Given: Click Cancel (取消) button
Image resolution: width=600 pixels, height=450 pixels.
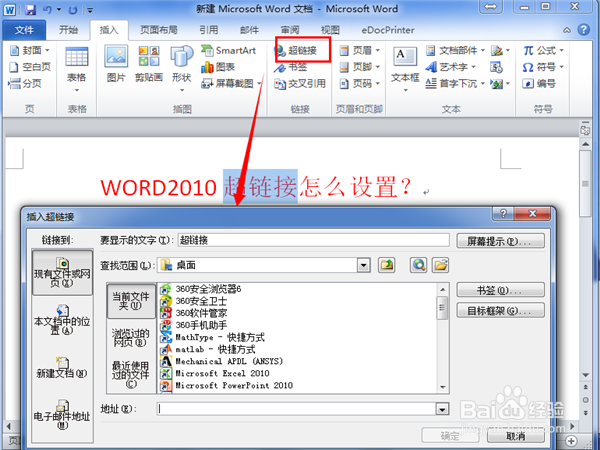Looking at the screenshot, I should [515, 436].
